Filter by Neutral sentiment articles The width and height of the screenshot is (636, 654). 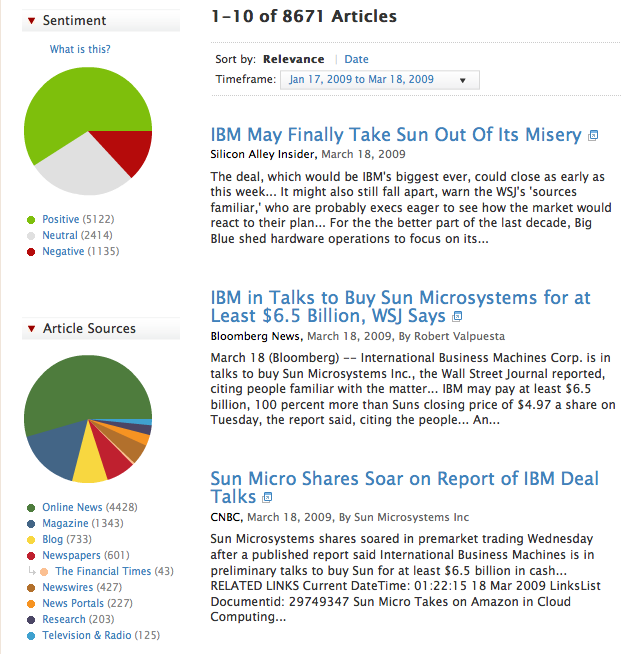click(x=61, y=236)
